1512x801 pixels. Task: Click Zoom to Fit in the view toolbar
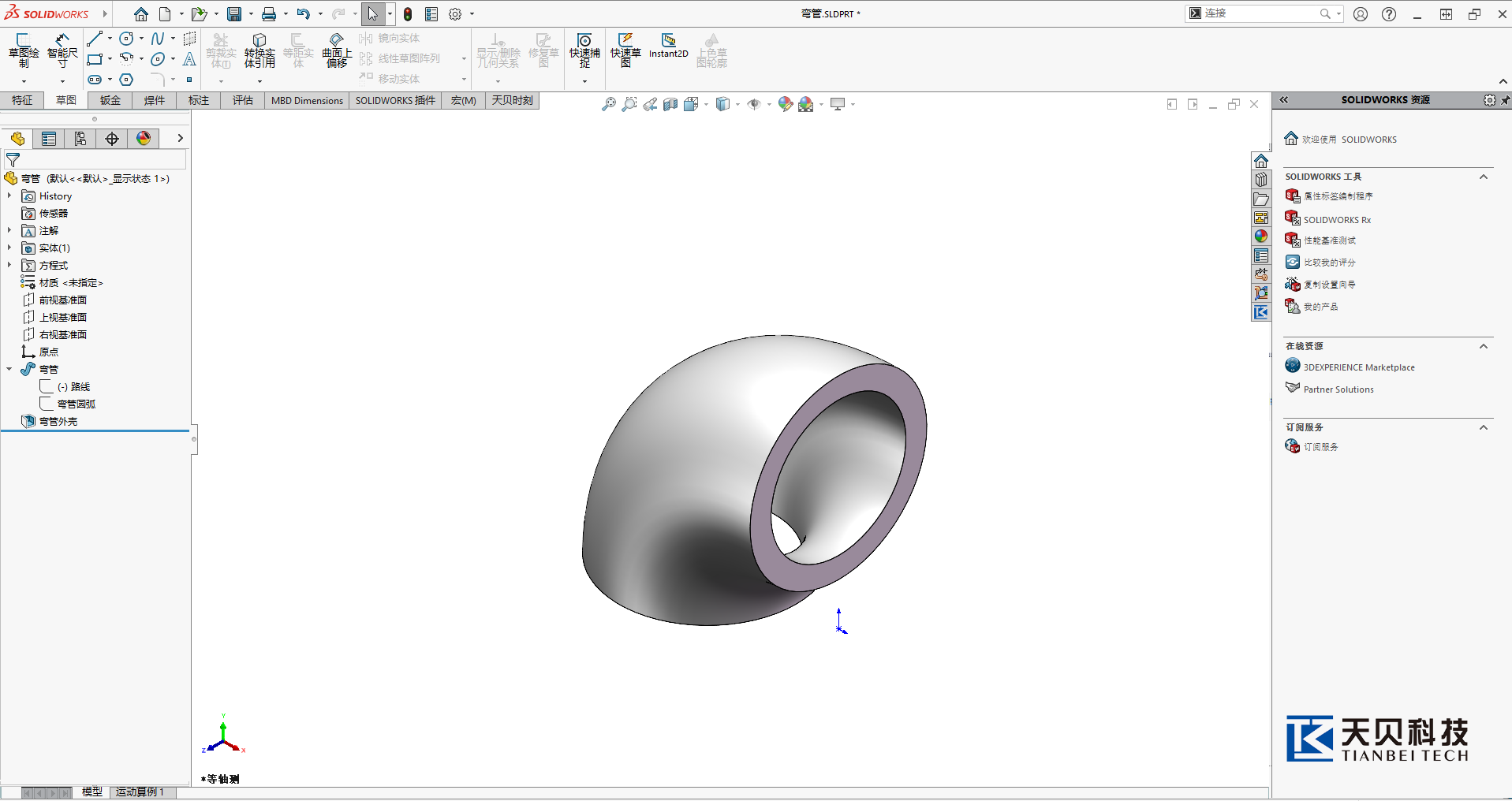point(608,104)
